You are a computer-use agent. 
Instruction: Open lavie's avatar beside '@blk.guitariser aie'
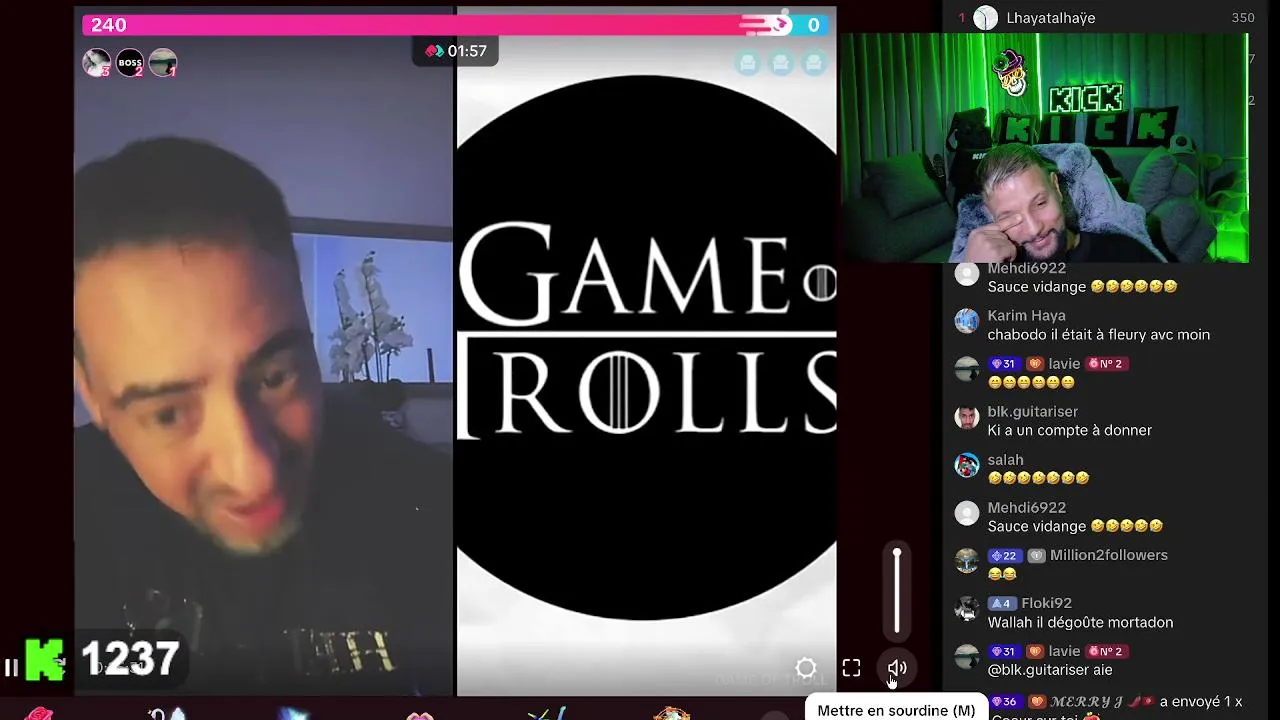(967, 657)
